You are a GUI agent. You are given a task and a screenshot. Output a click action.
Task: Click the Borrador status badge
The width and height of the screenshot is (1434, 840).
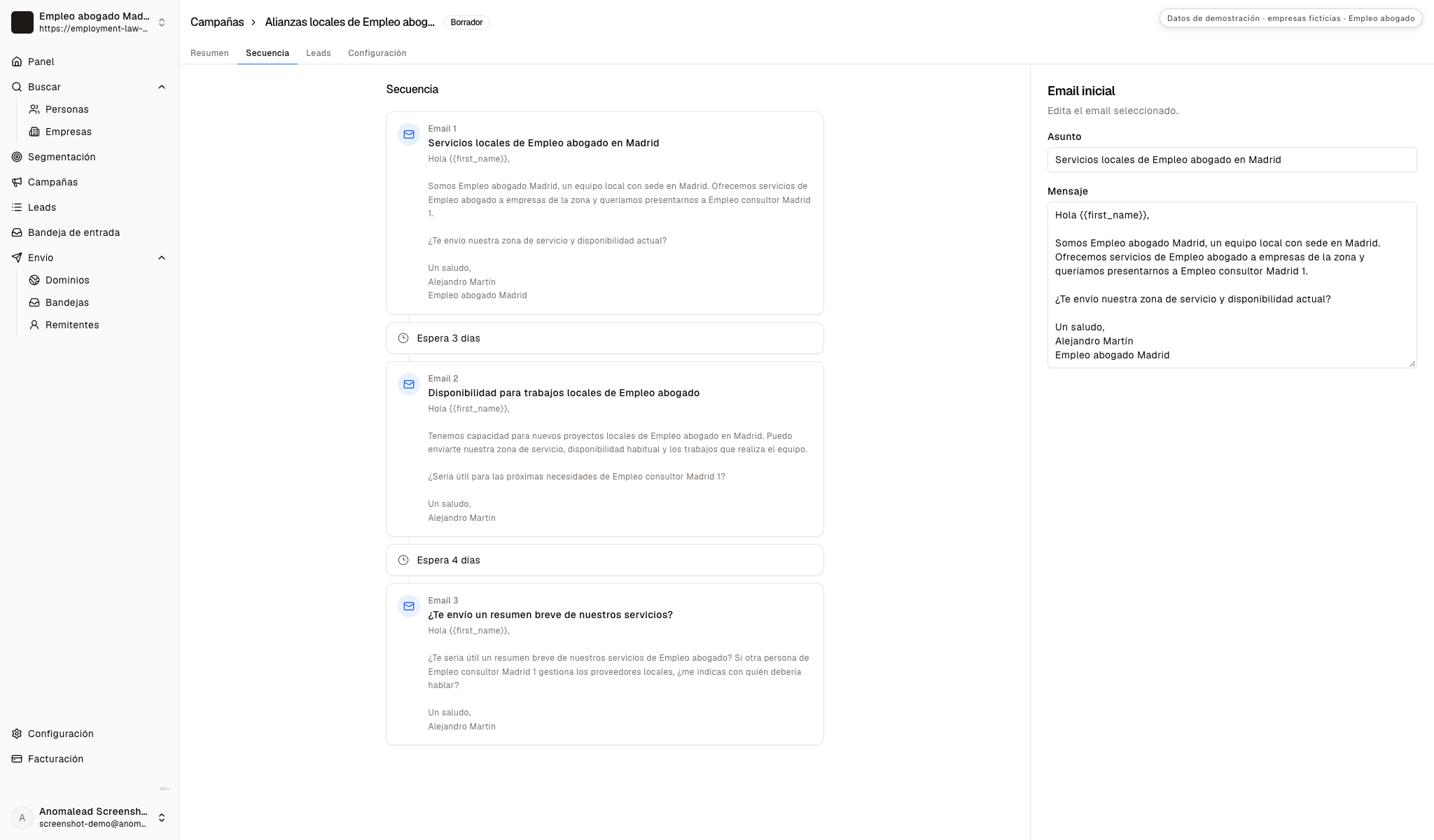click(x=466, y=22)
